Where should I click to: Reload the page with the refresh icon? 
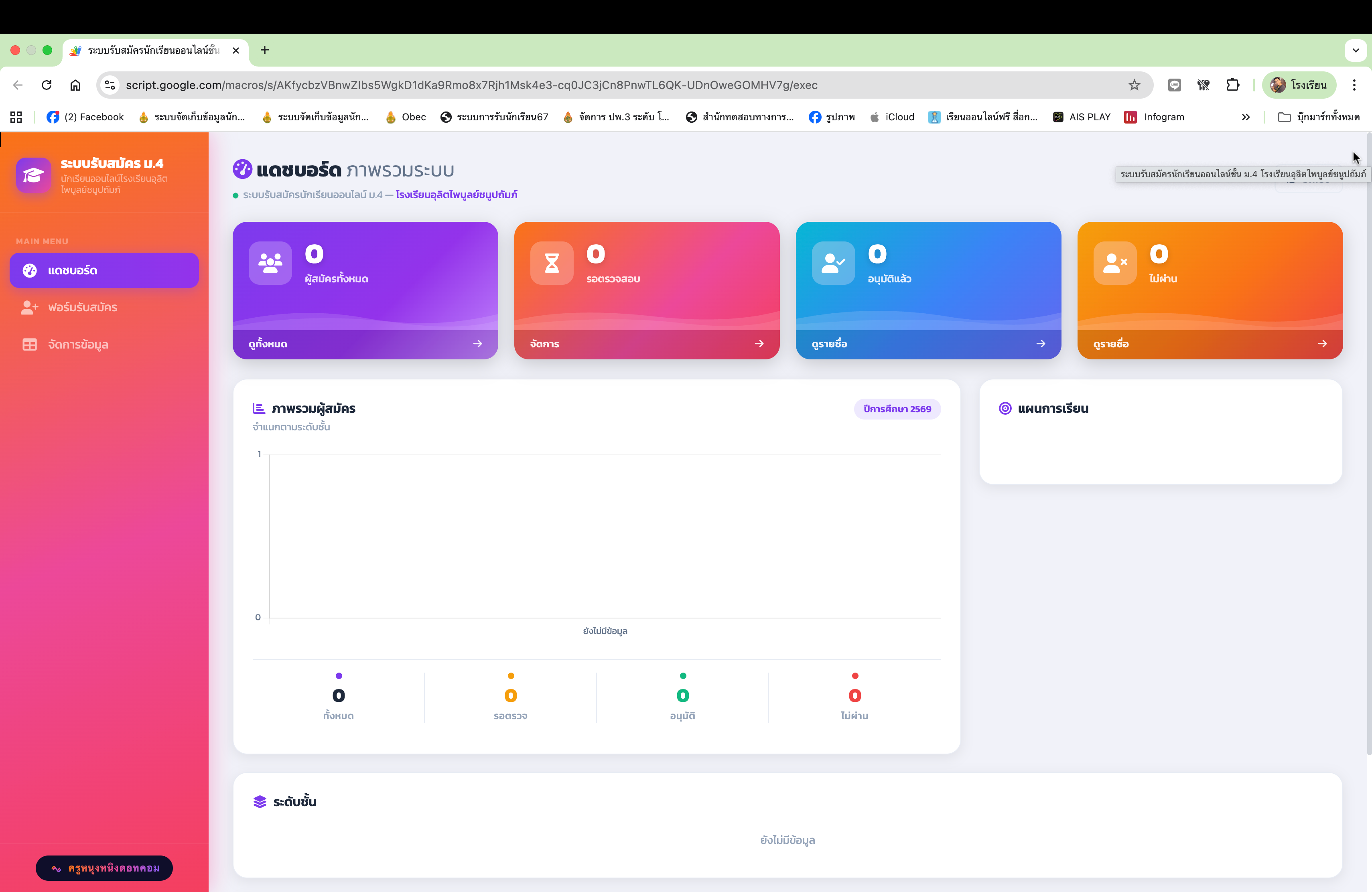click(x=47, y=85)
